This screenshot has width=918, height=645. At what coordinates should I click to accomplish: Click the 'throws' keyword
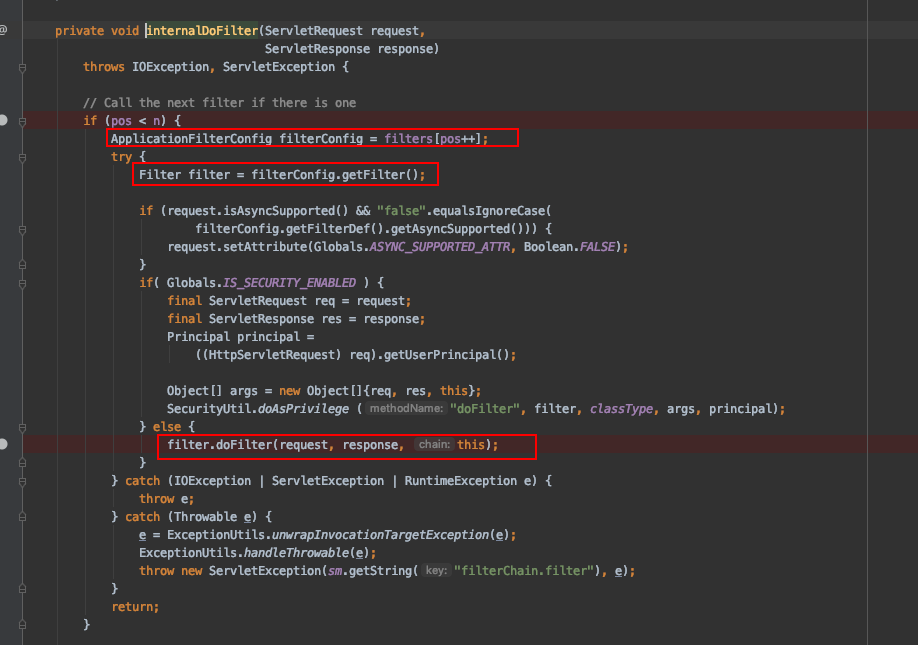coord(104,67)
